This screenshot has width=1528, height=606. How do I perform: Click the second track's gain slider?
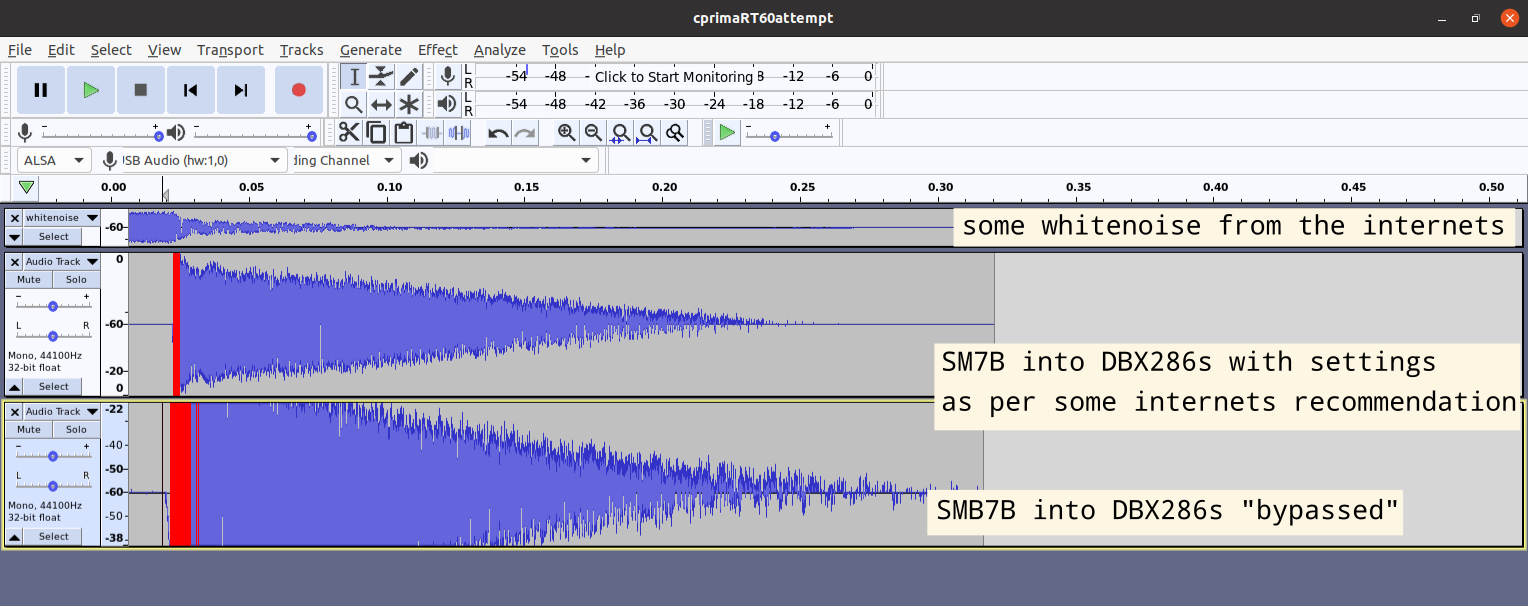(53, 305)
